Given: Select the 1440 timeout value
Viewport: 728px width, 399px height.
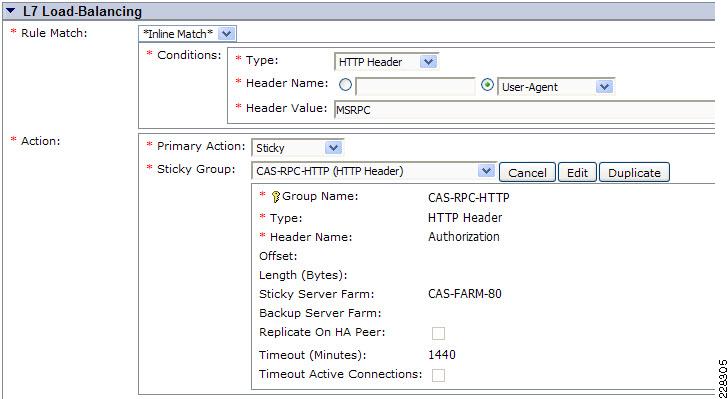Looking at the screenshot, I should click(x=442, y=355).
